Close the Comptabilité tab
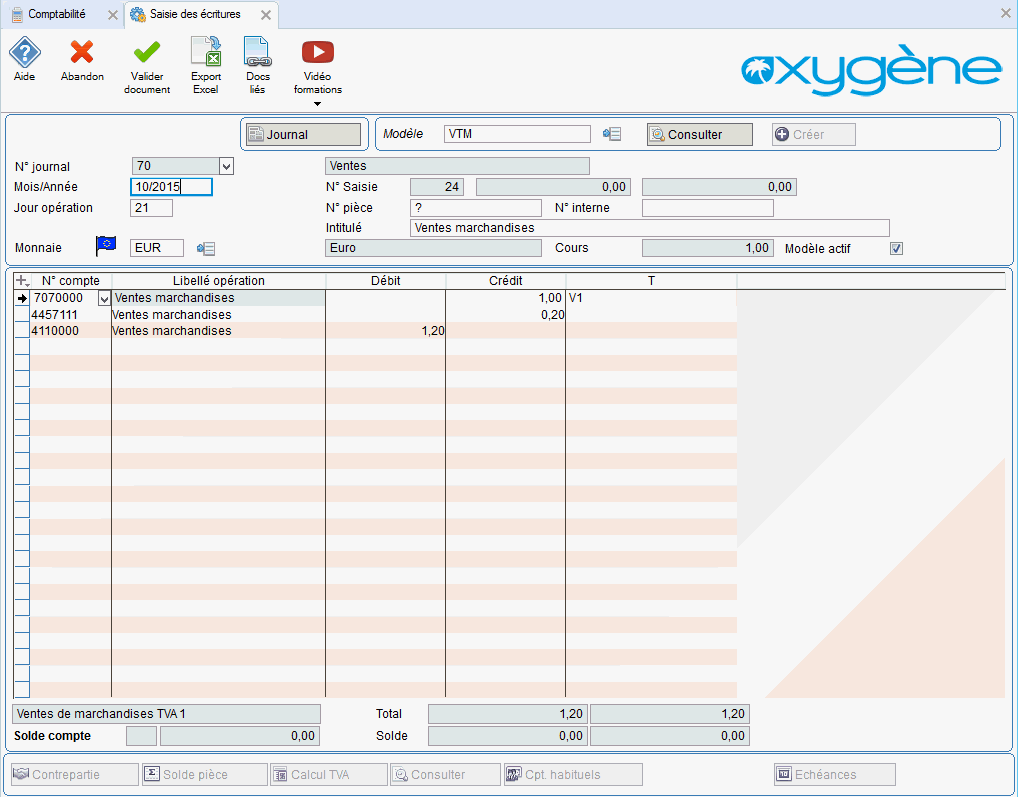 coord(113,15)
